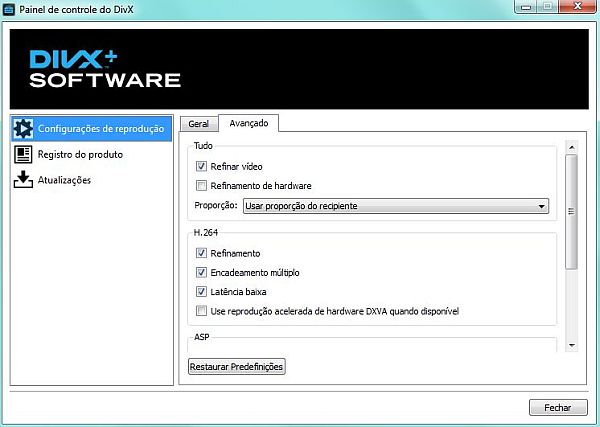Click the product registration document icon
This screenshot has height=427, width=600.
point(23,155)
